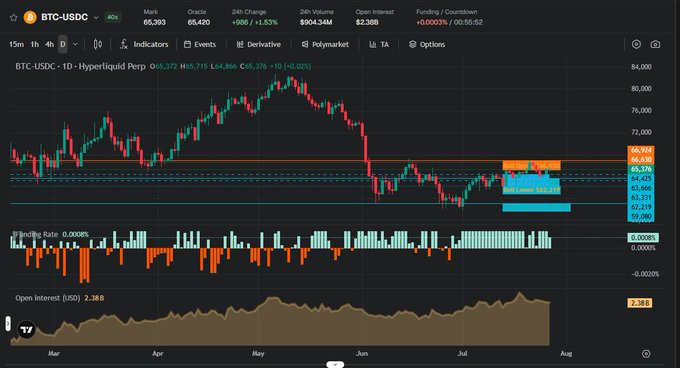This screenshot has width=680, height=368.
Task: Open chart settings circular icon in toolbar
Action: (x=636, y=44)
